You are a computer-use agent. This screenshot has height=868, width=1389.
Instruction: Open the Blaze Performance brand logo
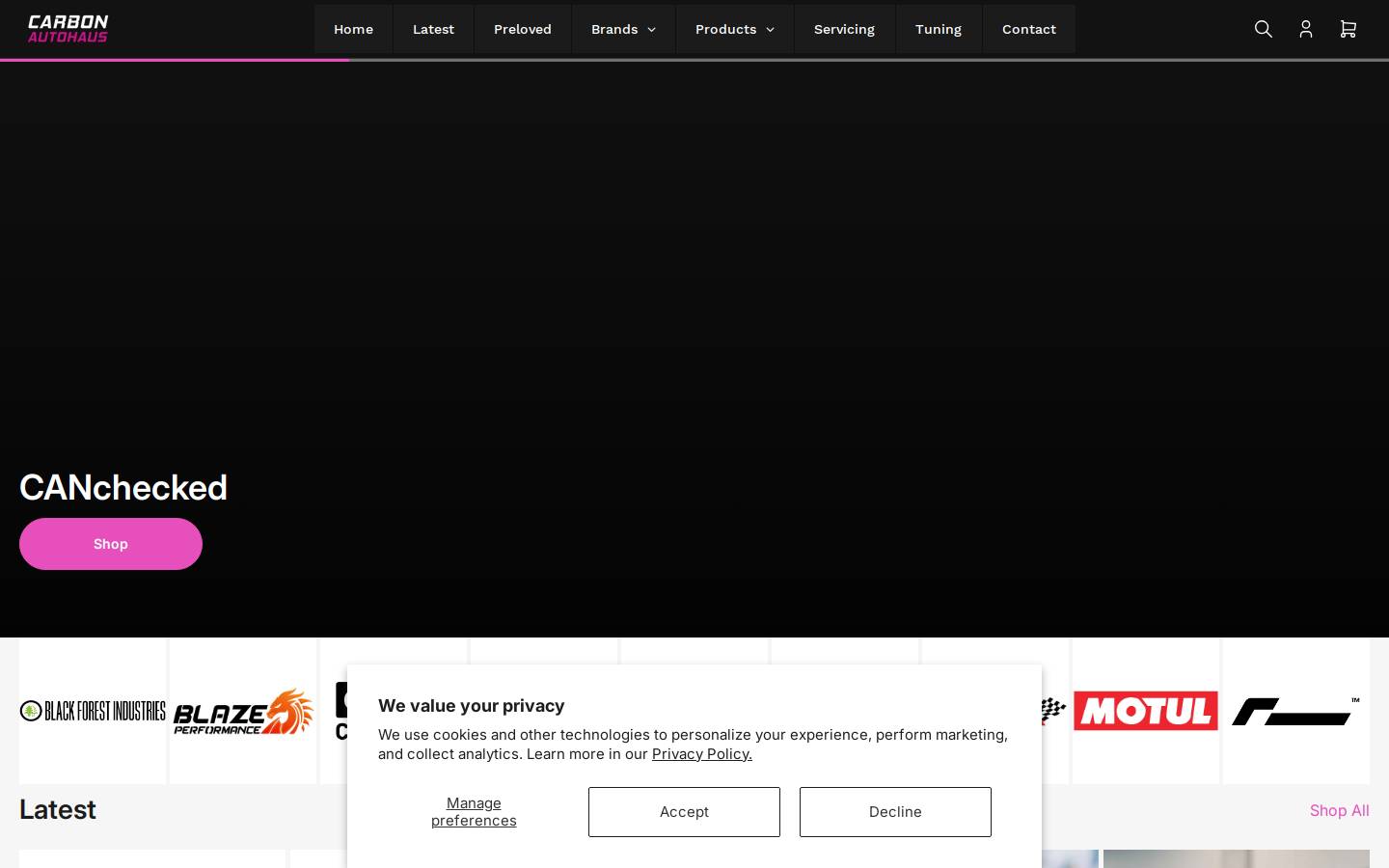coord(243,711)
